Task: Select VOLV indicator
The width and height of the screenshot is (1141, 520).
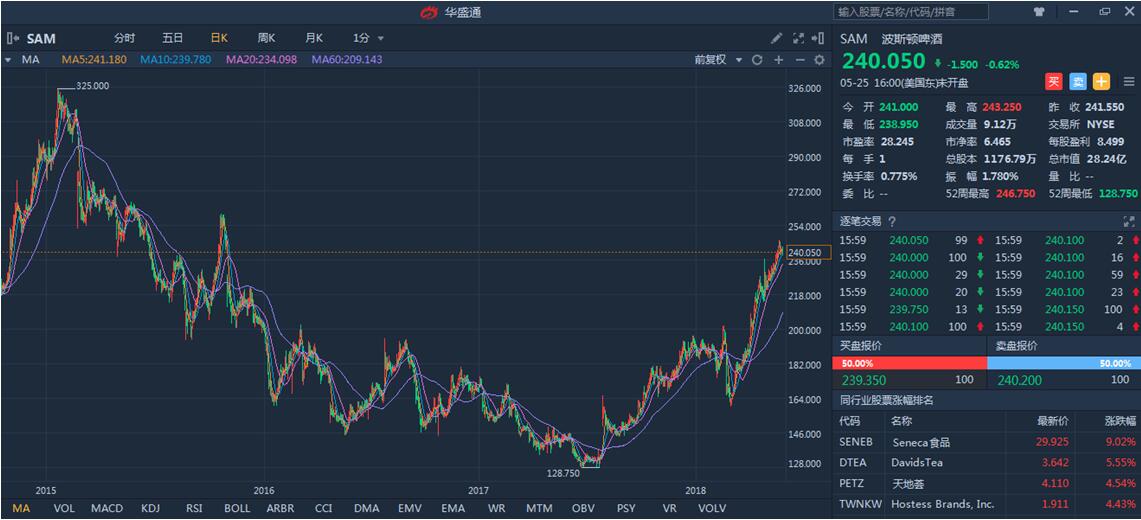Action: click(712, 508)
